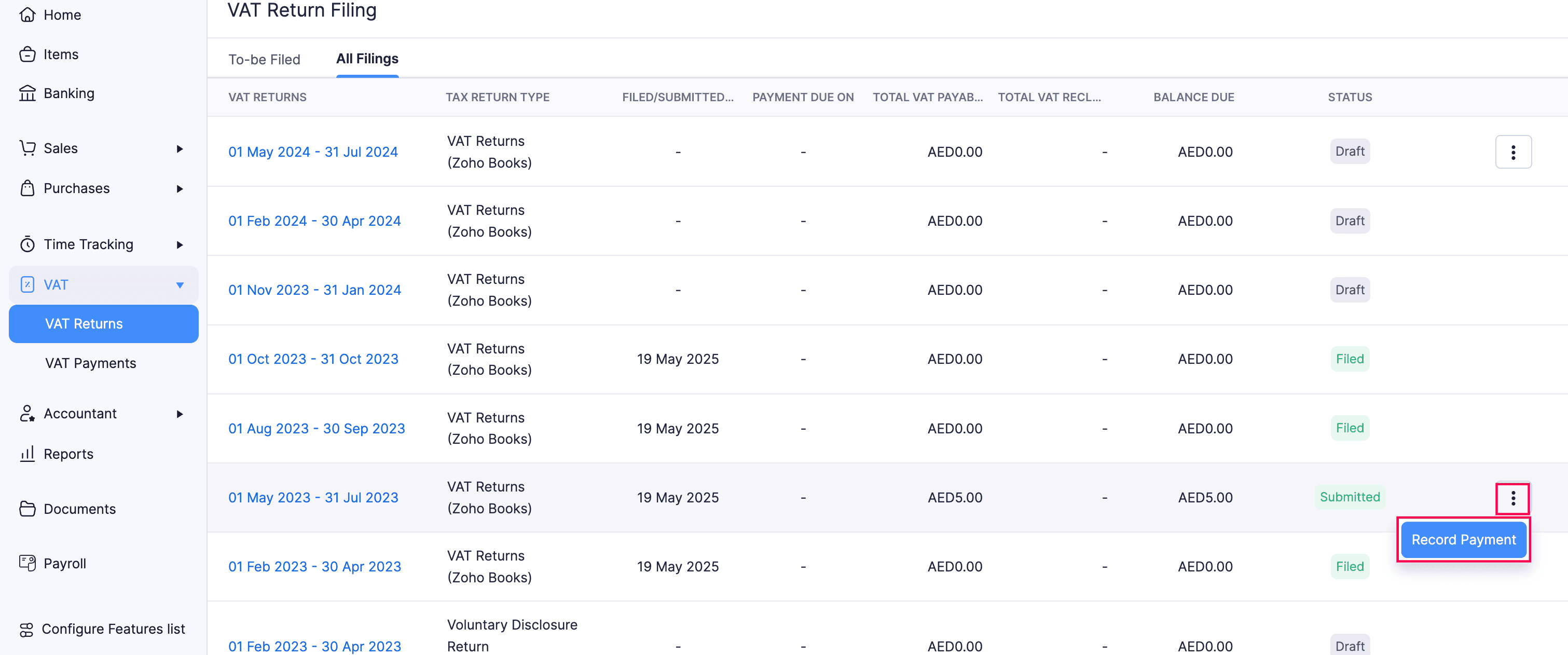This screenshot has height=655, width=1568.
Task: Click the Configure Features list icon
Action: click(28, 629)
